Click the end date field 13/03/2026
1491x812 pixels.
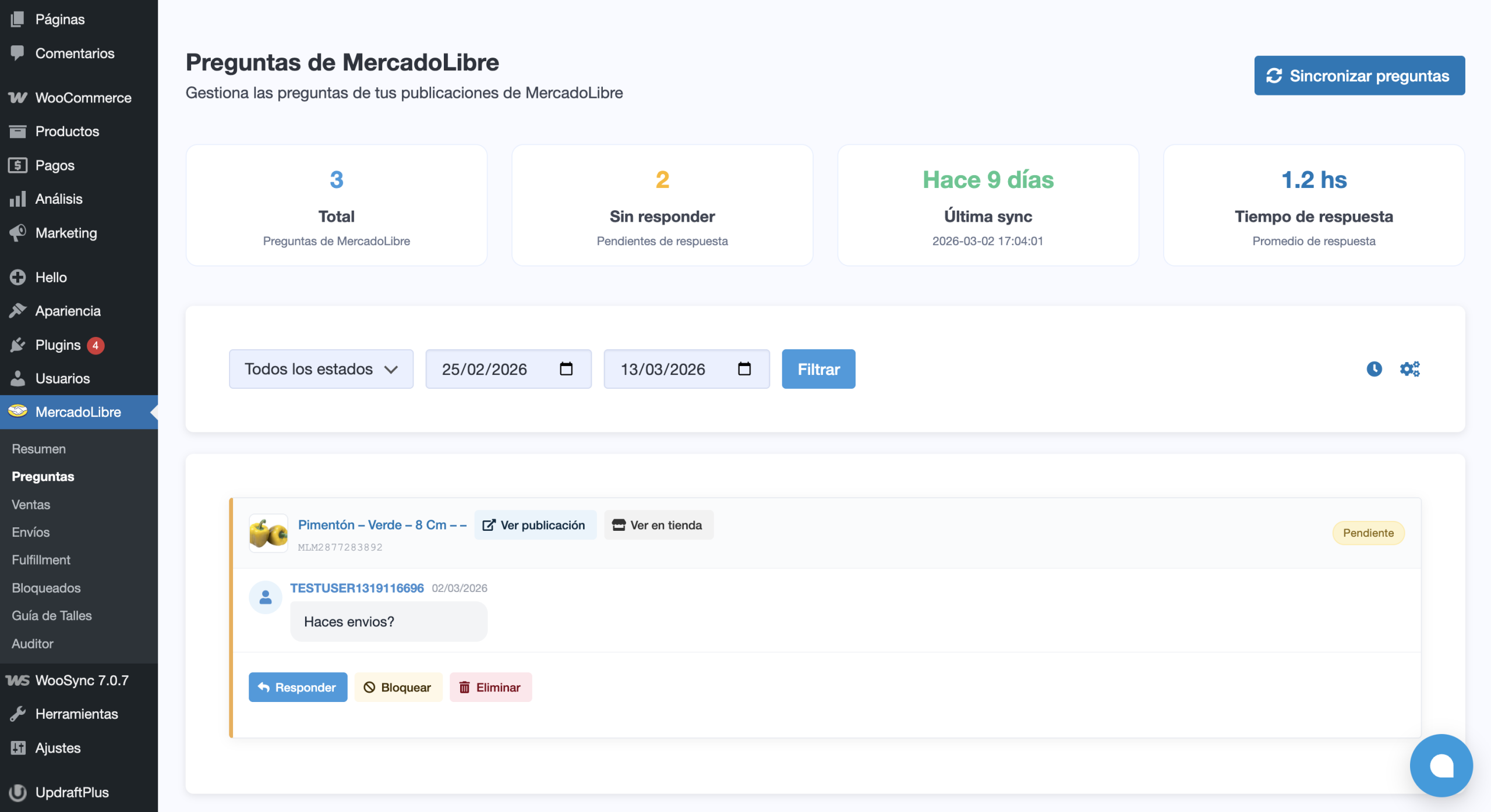[687, 369]
